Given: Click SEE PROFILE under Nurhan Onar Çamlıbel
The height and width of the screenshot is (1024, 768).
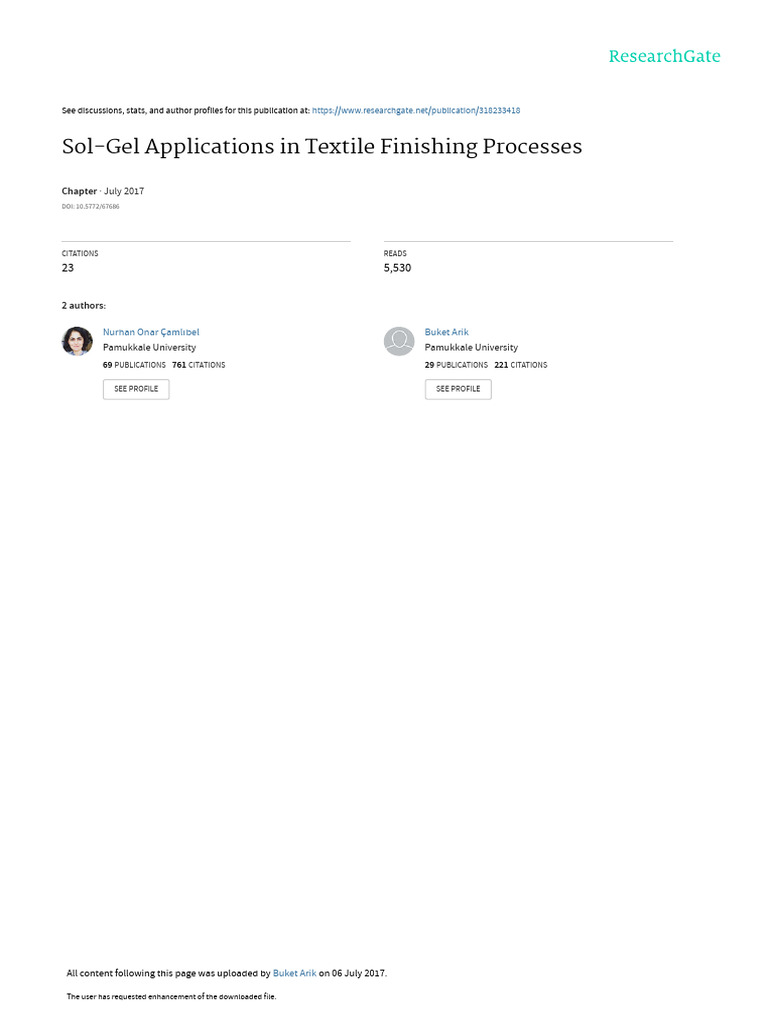Looking at the screenshot, I should 136,389.
